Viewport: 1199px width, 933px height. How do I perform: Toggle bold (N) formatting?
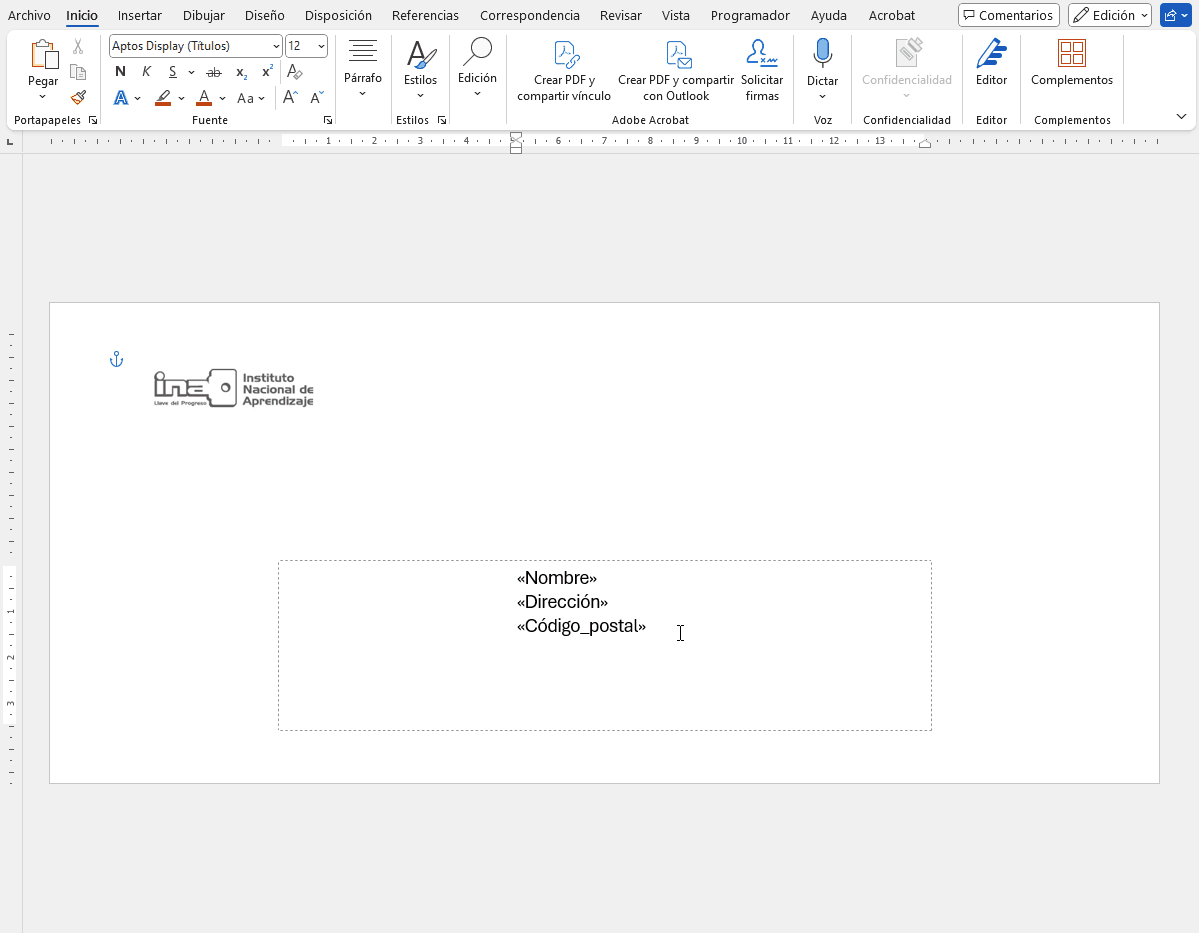120,72
